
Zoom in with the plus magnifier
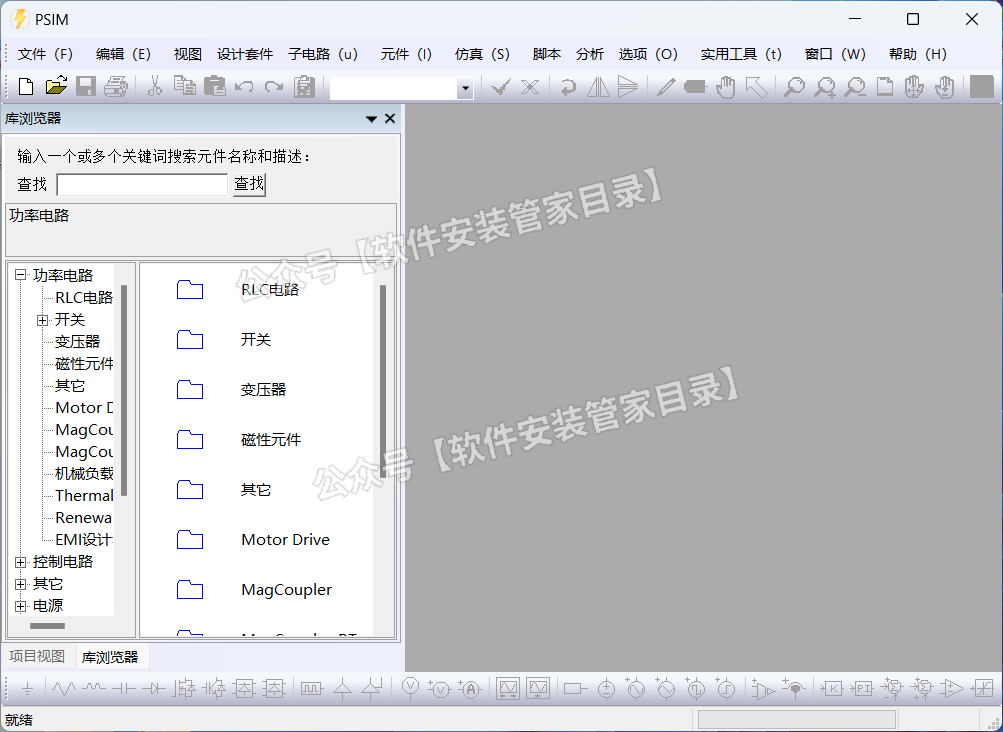tap(825, 86)
